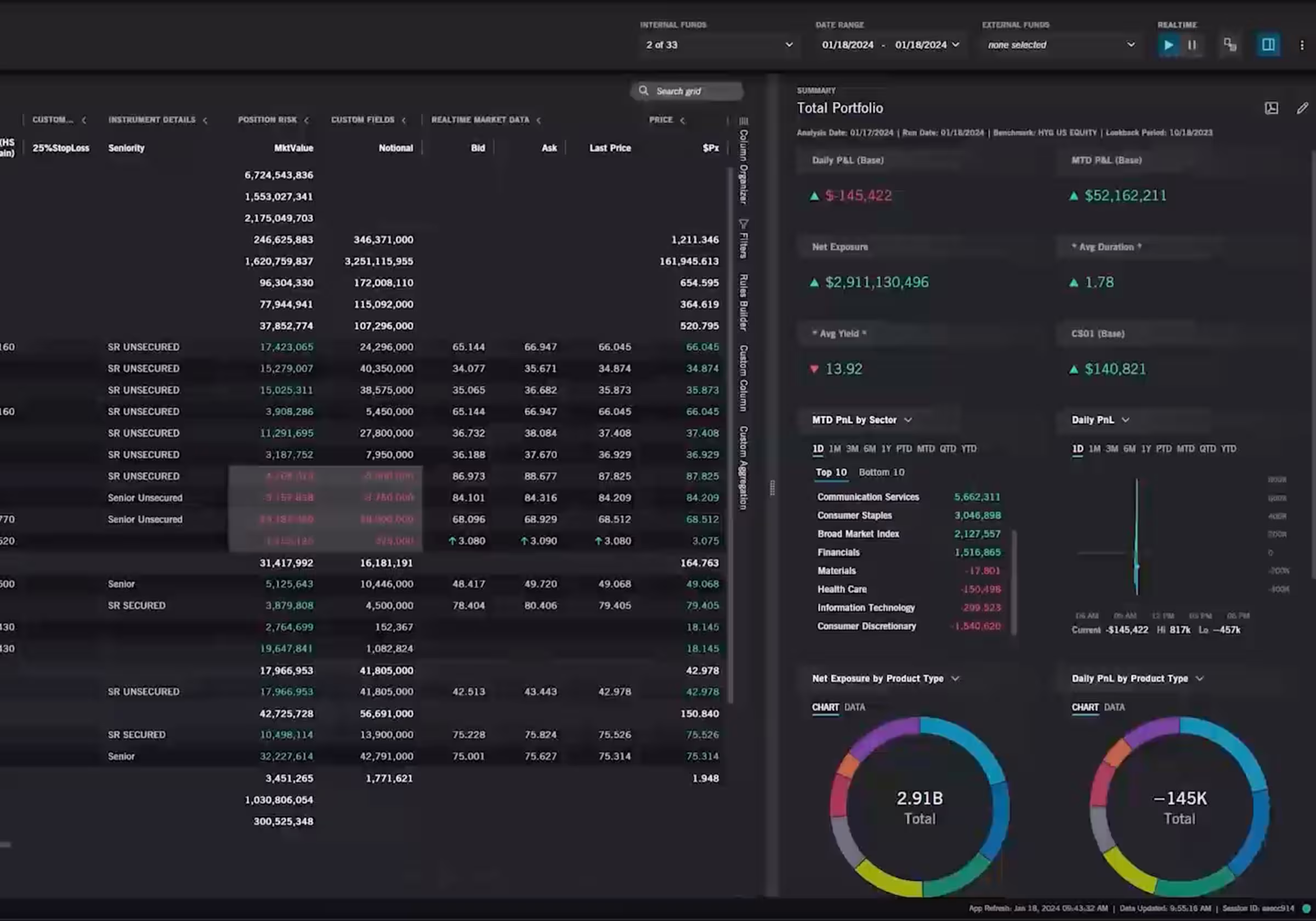Start the realtime play button

tap(1168, 45)
